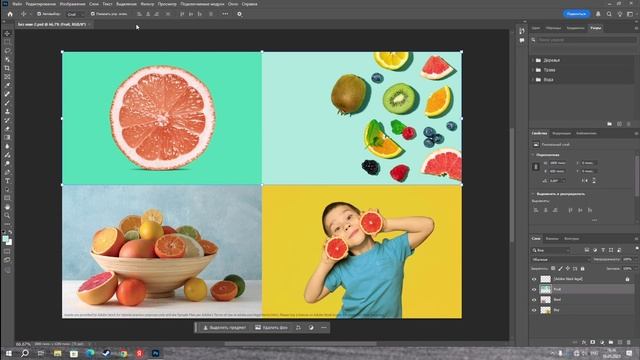This screenshot has width=640, height=360.
Task: Select the Frame tool
Action: tap(7, 77)
